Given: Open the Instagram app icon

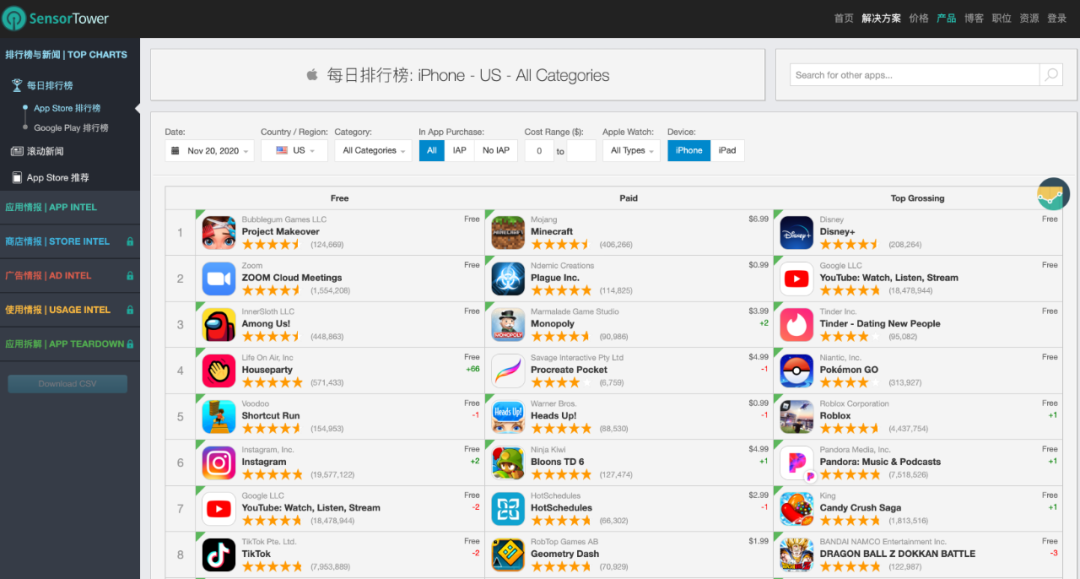Looking at the screenshot, I should click(x=219, y=463).
